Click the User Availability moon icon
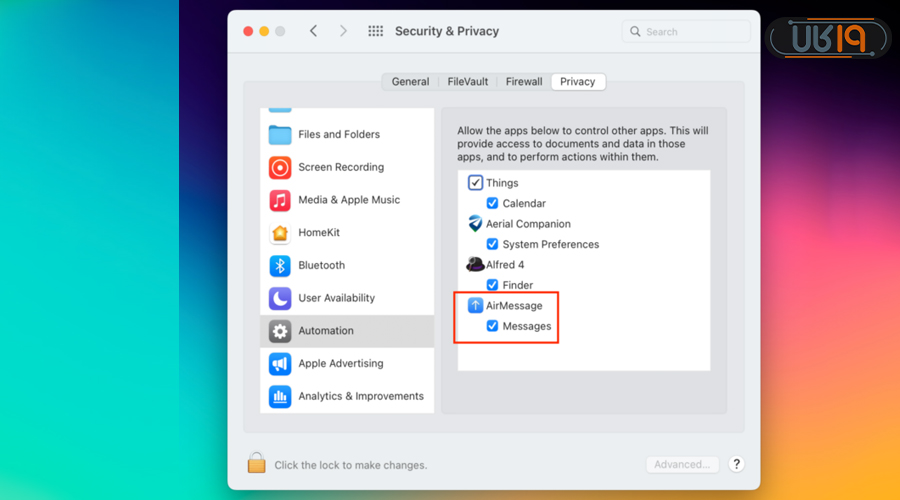900x500 pixels. pos(280,298)
